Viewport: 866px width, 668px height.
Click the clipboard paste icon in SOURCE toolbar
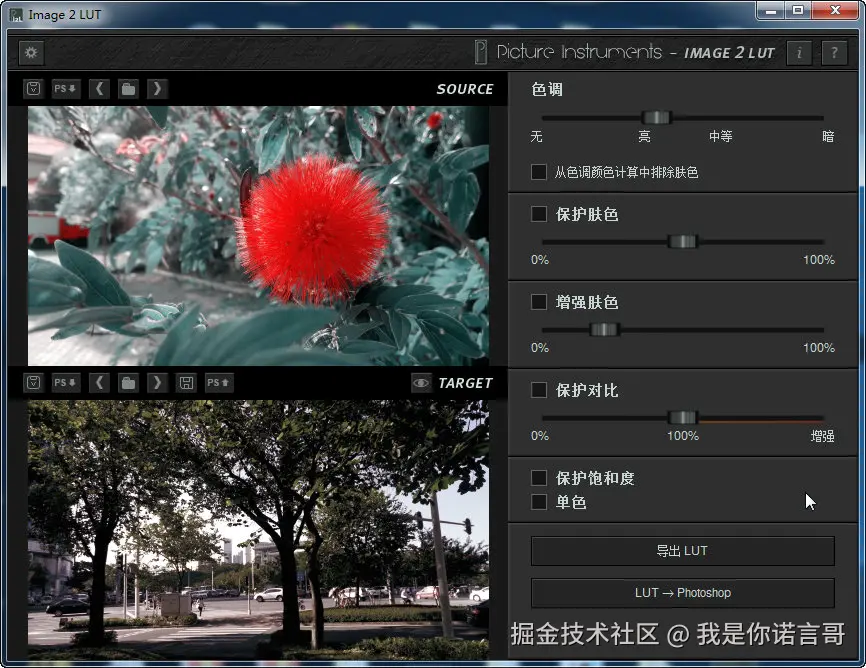(x=34, y=88)
